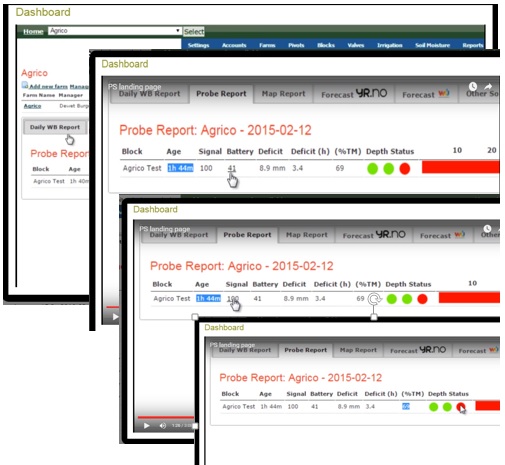Click the rotate handle icon near 69
This screenshot has height=465, width=505.
[375, 299]
